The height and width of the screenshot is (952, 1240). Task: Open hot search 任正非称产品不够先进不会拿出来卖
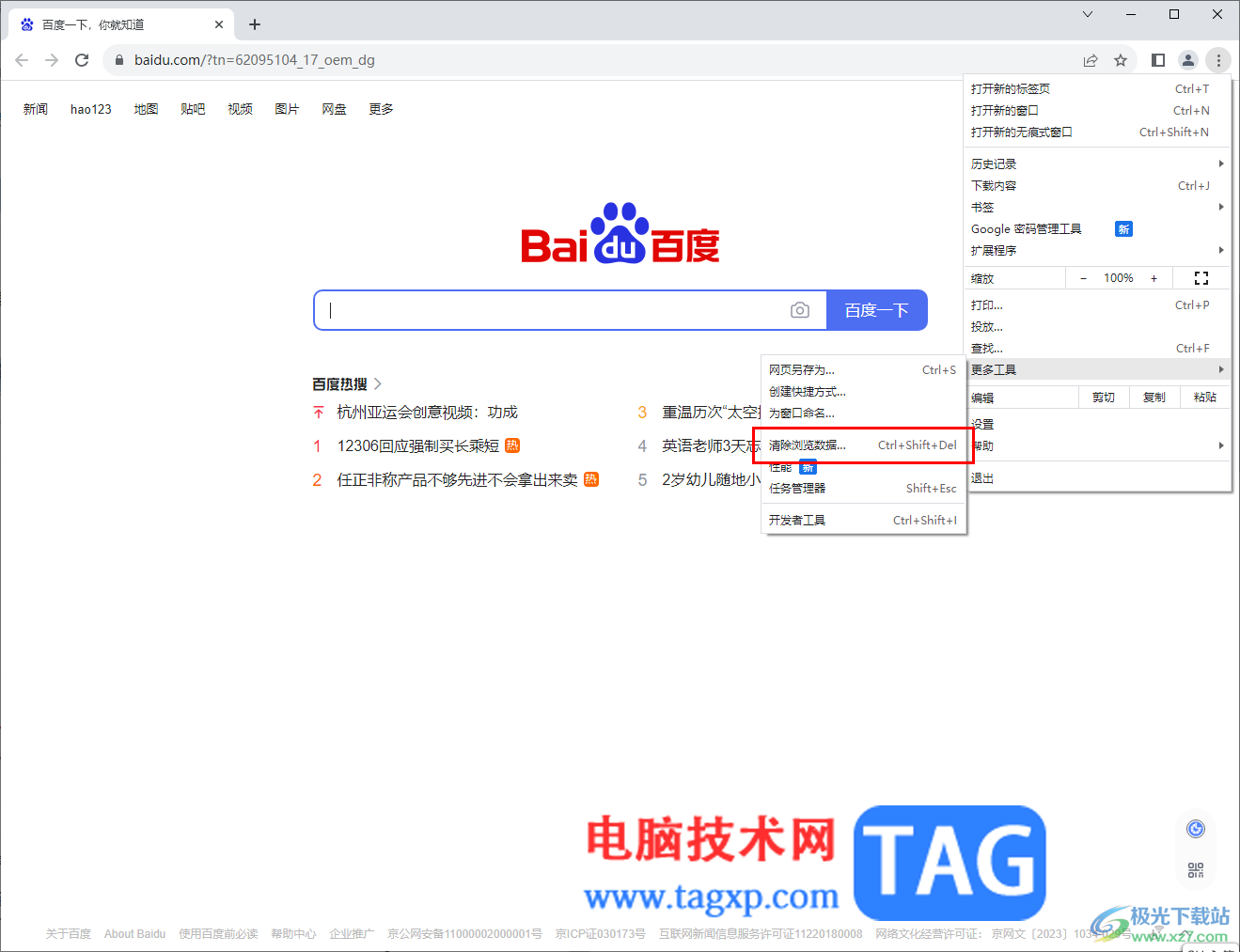pos(457,479)
